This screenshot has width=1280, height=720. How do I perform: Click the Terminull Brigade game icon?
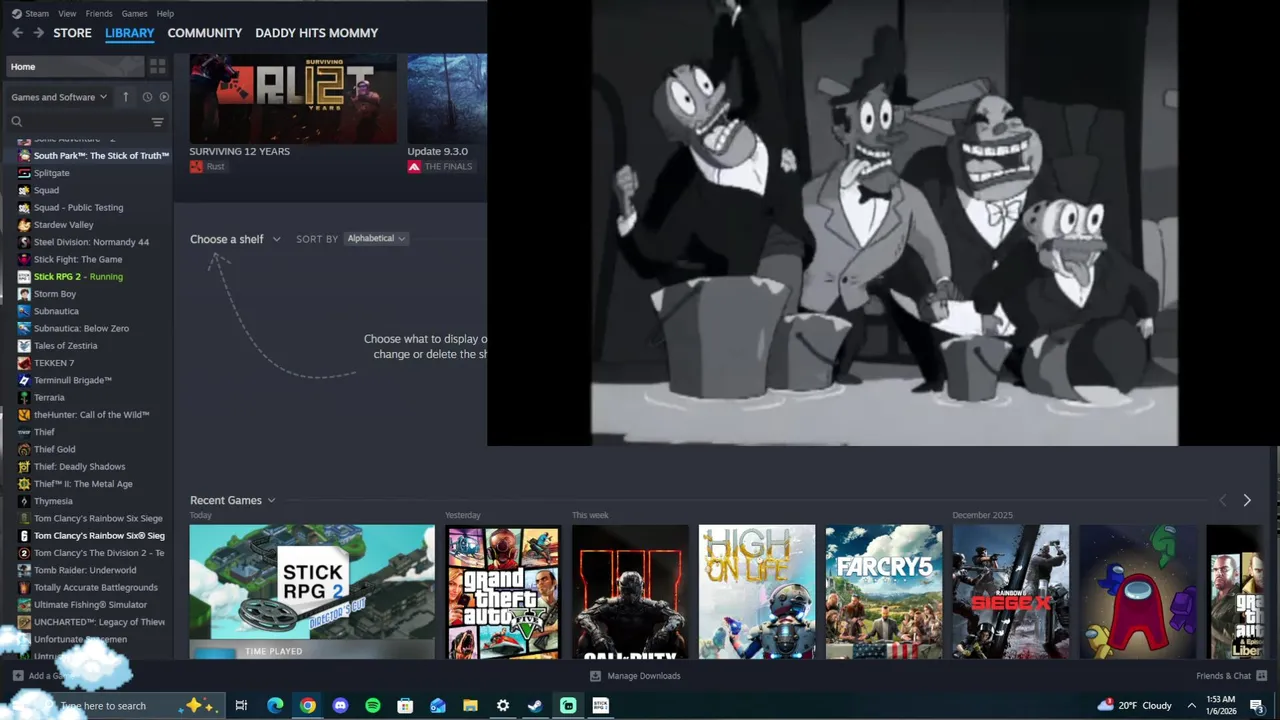pyautogui.click(x=24, y=380)
